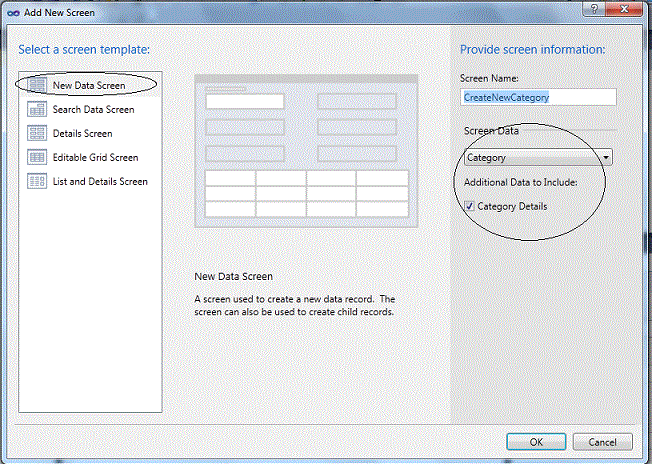Click the screen template preview thumbnail
Image resolution: width=652 pixels, height=464 pixels.
[306, 151]
